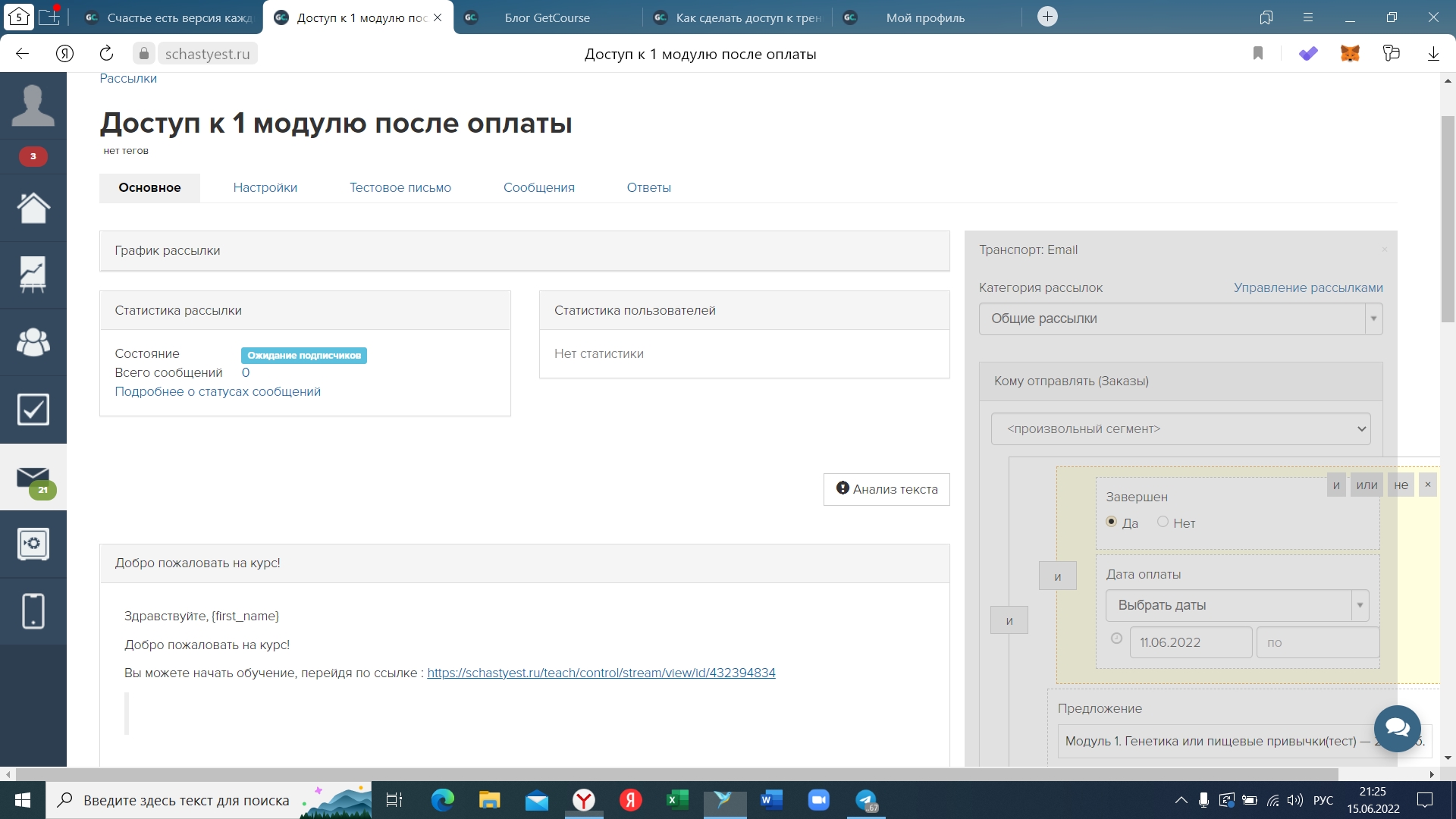Select the "Да" radio under Завершен
Screen dimensions: 1456x819
1112,522
